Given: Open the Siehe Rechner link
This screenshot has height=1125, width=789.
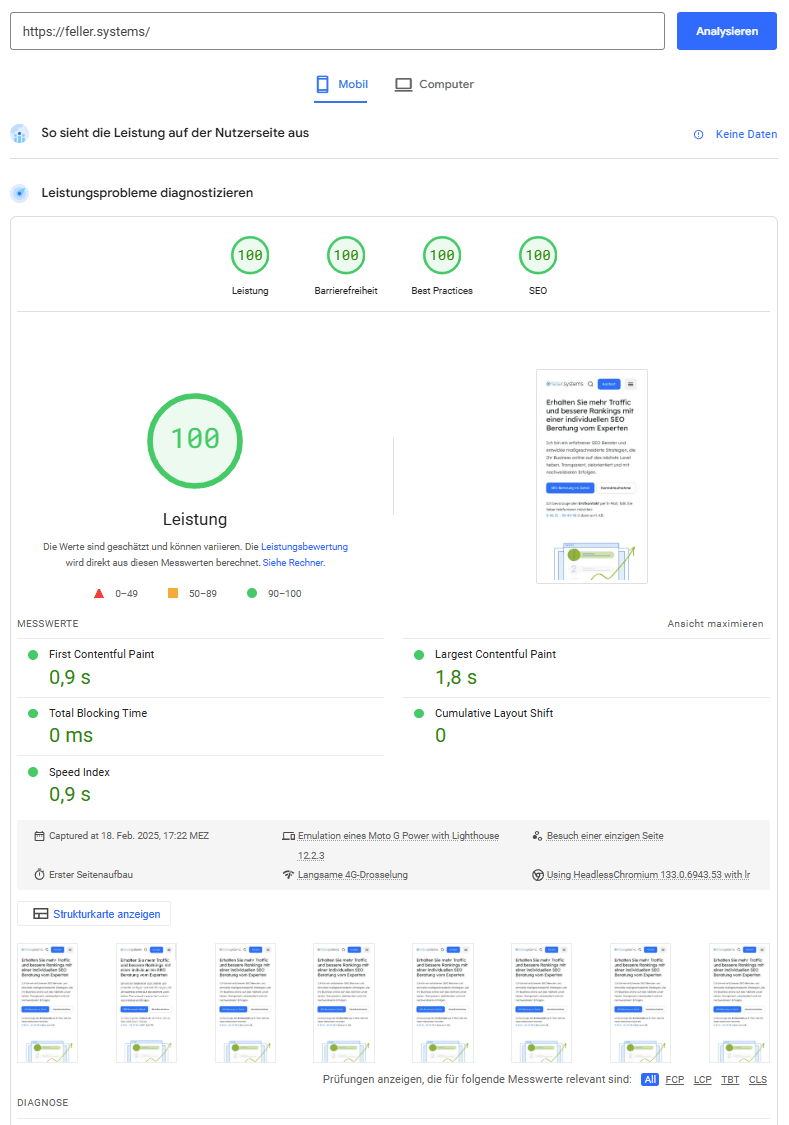Looking at the screenshot, I should coord(293,563).
